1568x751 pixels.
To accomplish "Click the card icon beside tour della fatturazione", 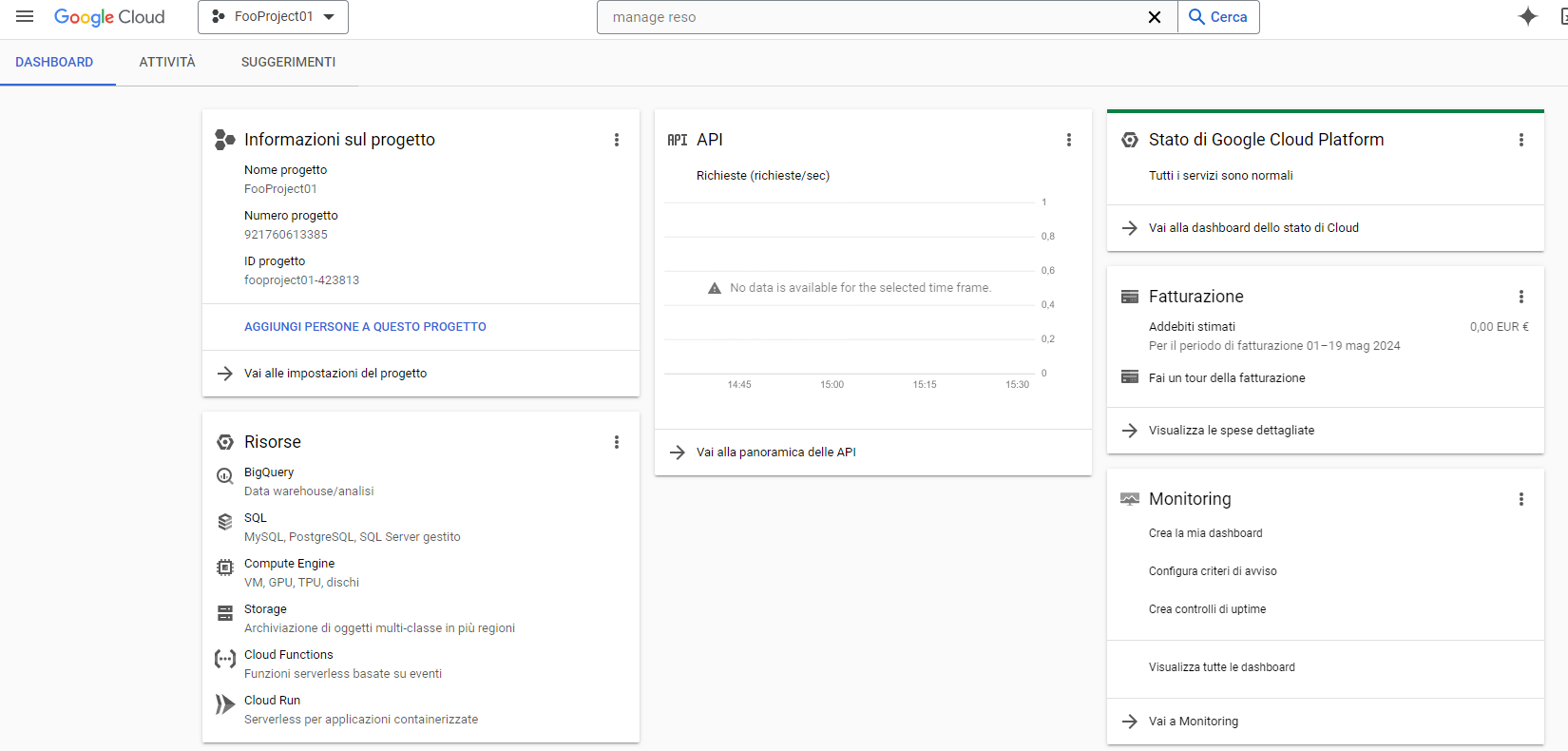I will (x=1130, y=376).
